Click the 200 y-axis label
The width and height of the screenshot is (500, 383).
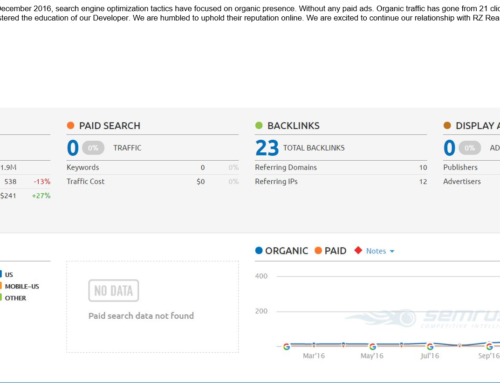coord(261,311)
